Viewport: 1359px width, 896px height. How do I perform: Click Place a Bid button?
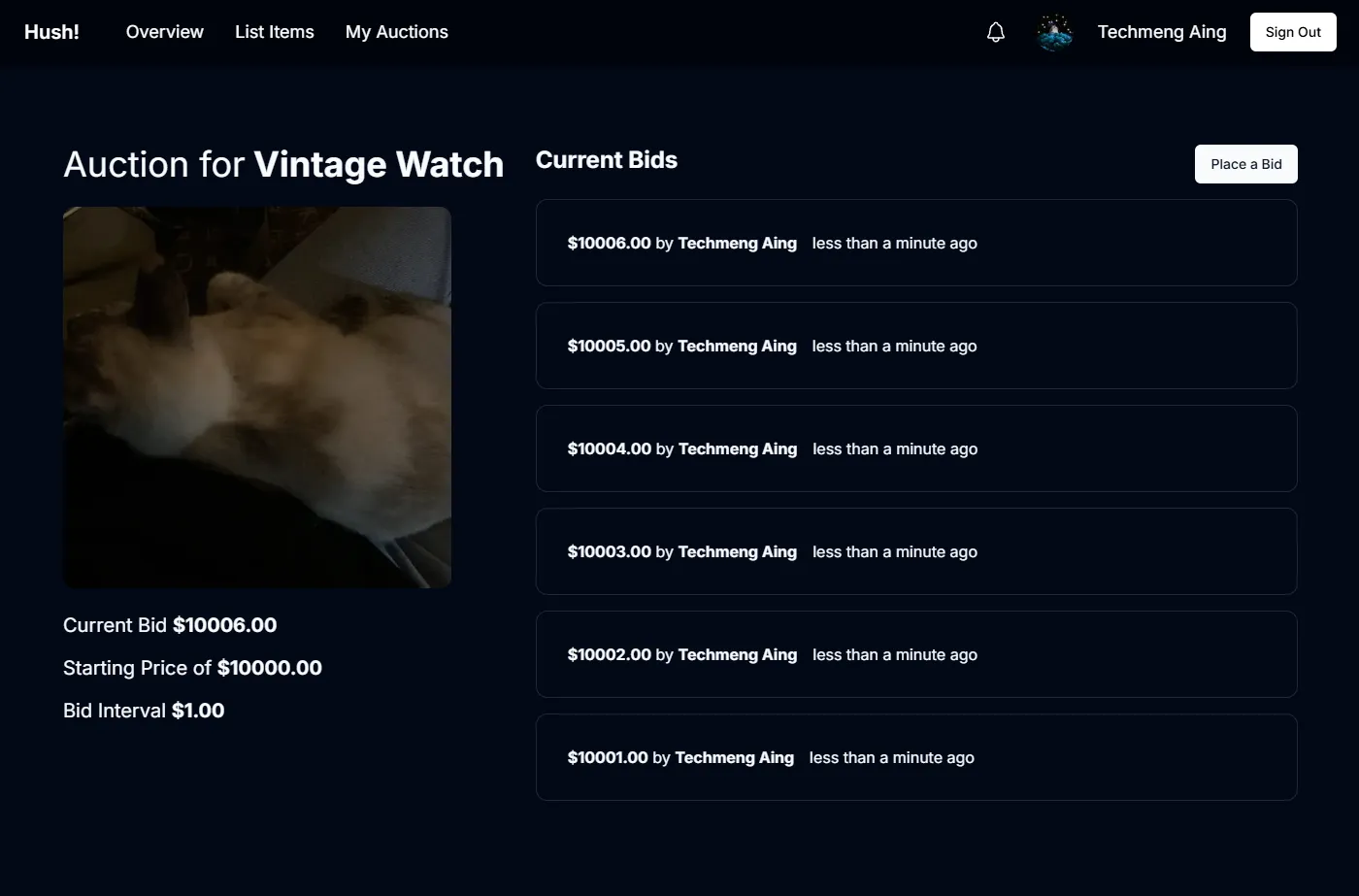[x=1245, y=164]
